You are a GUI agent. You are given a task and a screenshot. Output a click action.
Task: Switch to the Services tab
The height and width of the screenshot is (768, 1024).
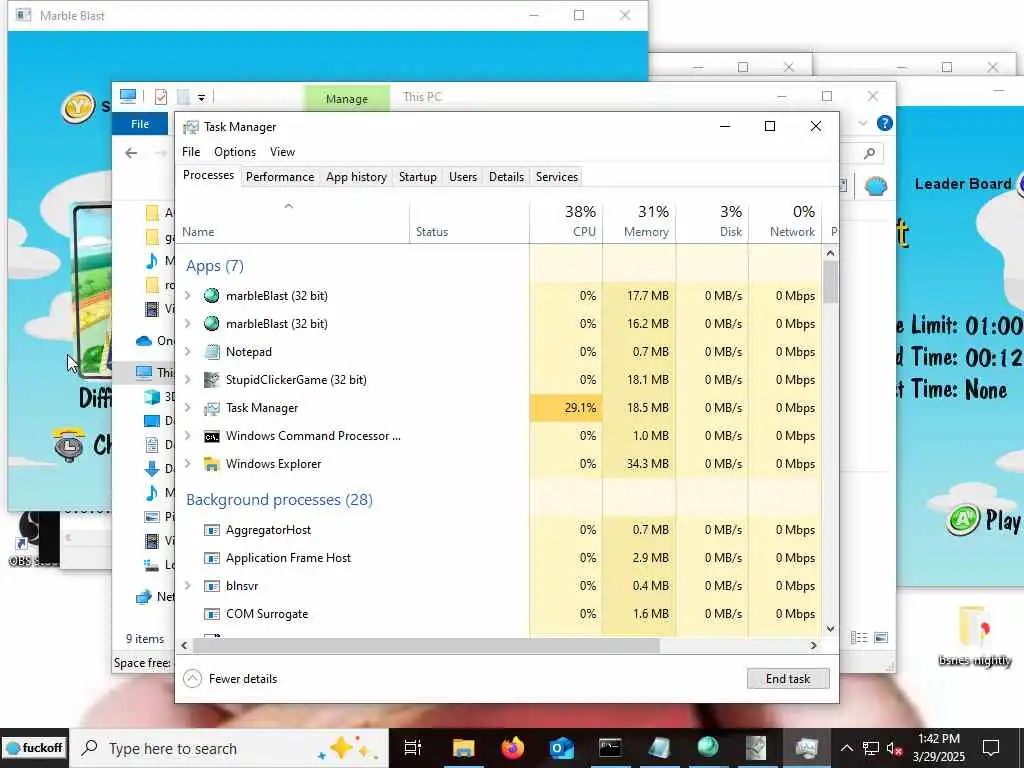[556, 177]
